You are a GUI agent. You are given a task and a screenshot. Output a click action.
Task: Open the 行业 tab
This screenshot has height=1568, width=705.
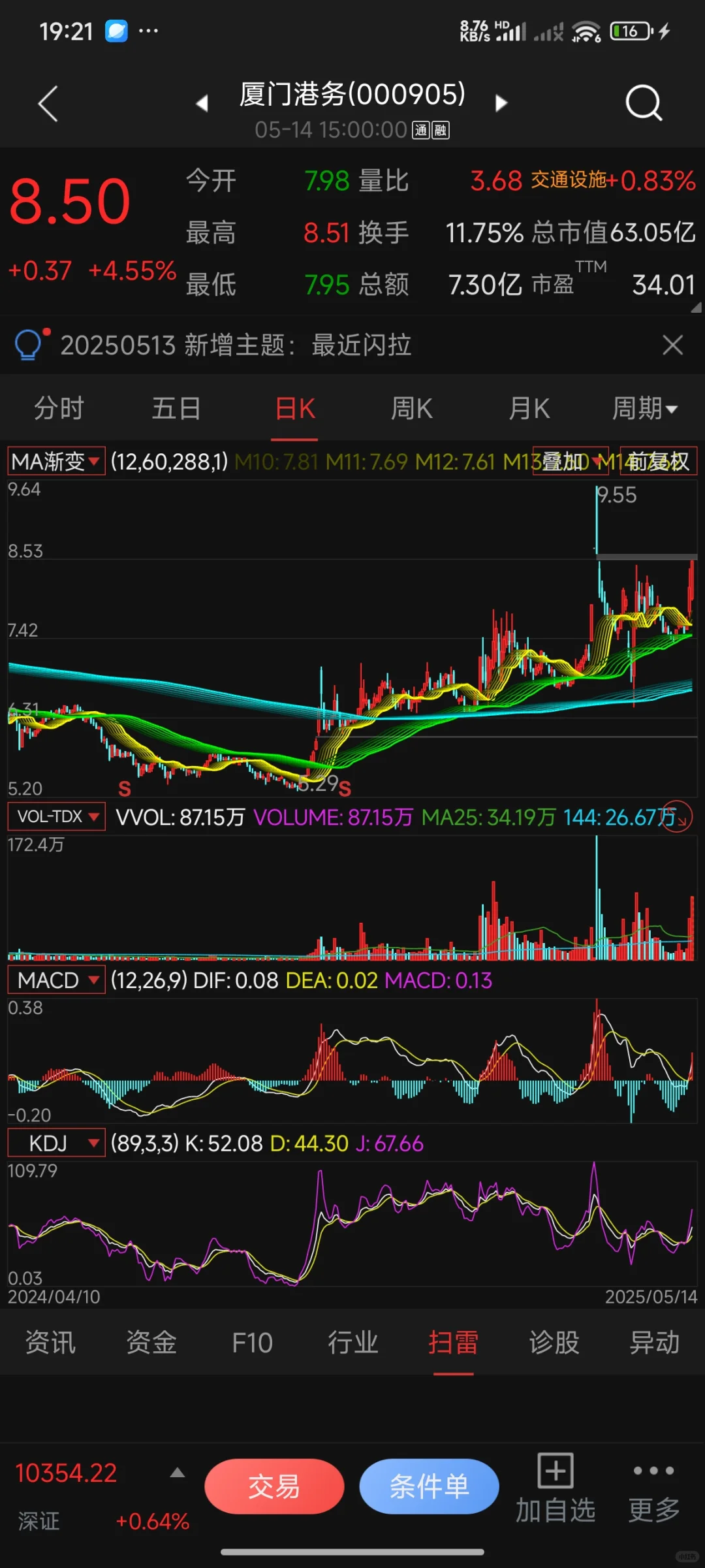(352, 1343)
